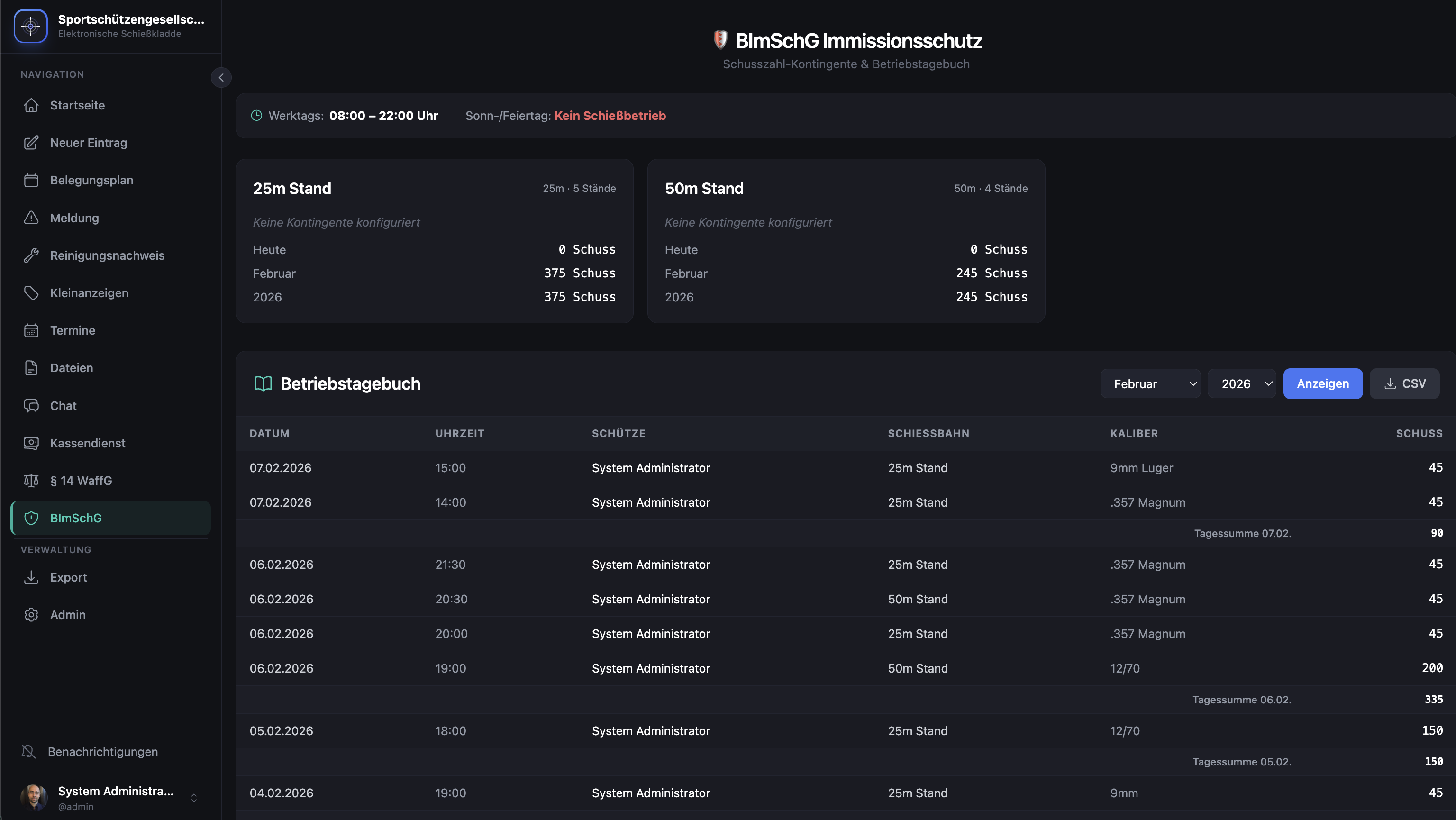The height and width of the screenshot is (820, 1456).
Task: Select the Meldung warning triangle icon
Action: 31,218
